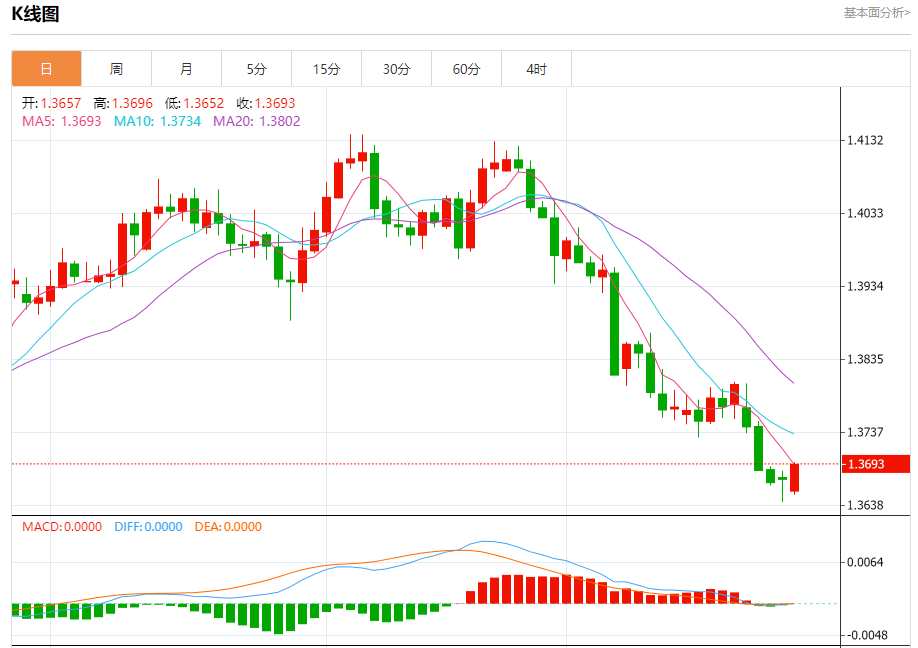Switch to the 周 weekly tab

[116, 69]
